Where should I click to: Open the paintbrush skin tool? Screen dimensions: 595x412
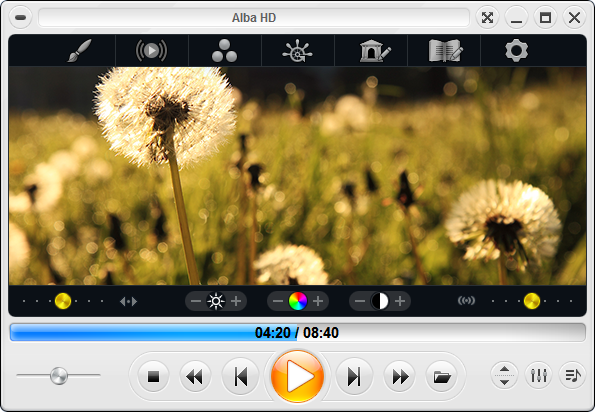tap(79, 50)
